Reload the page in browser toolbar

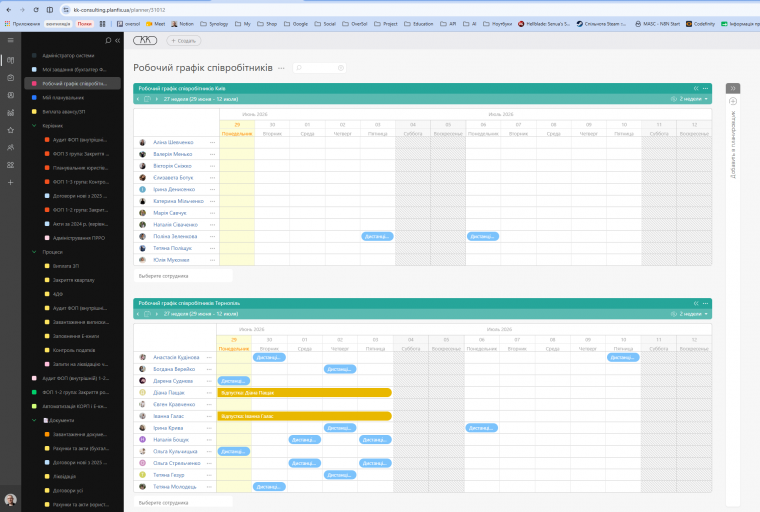click(x=36, y=10)
